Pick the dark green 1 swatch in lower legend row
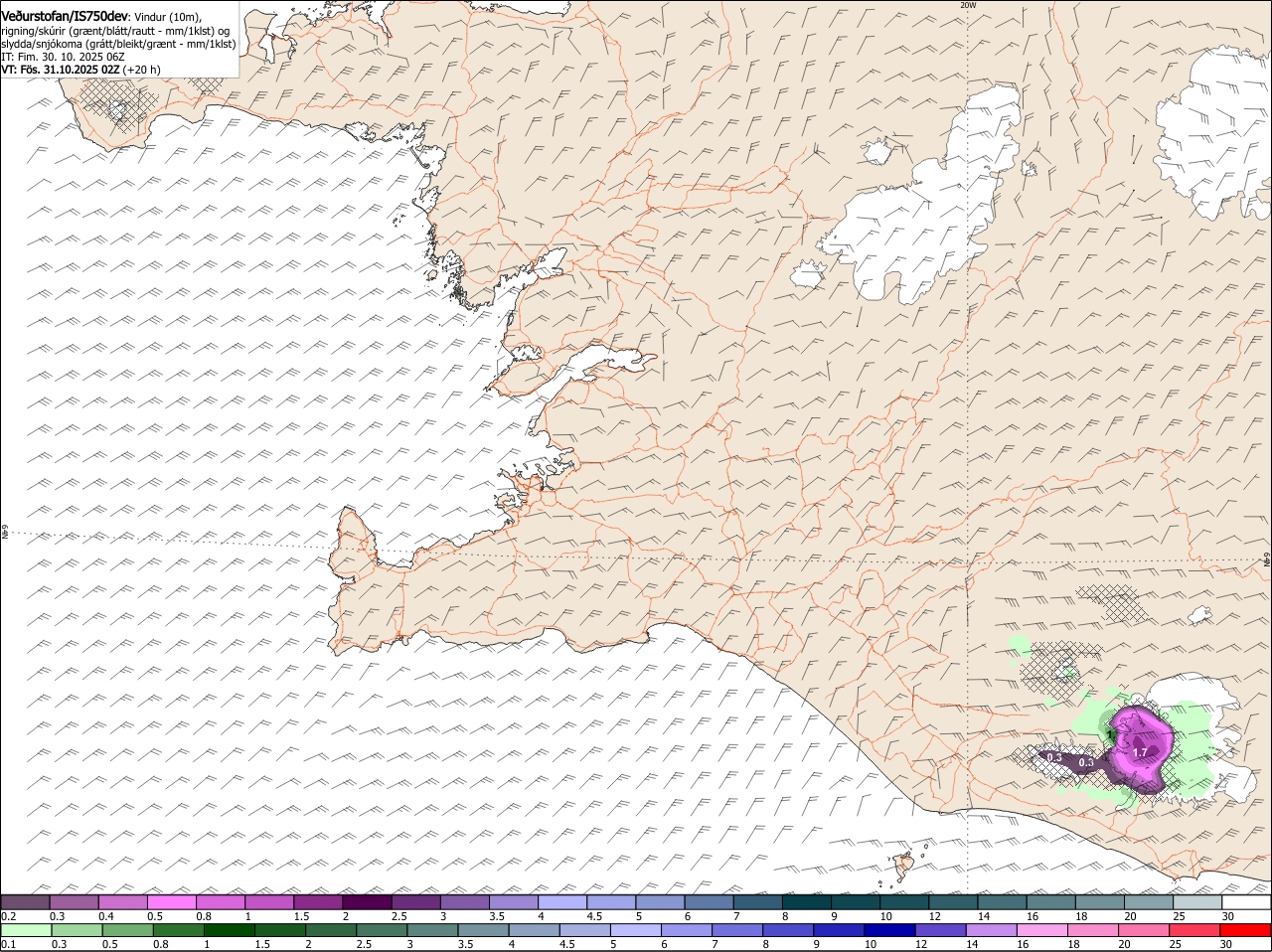 click(x=229, y=930)
